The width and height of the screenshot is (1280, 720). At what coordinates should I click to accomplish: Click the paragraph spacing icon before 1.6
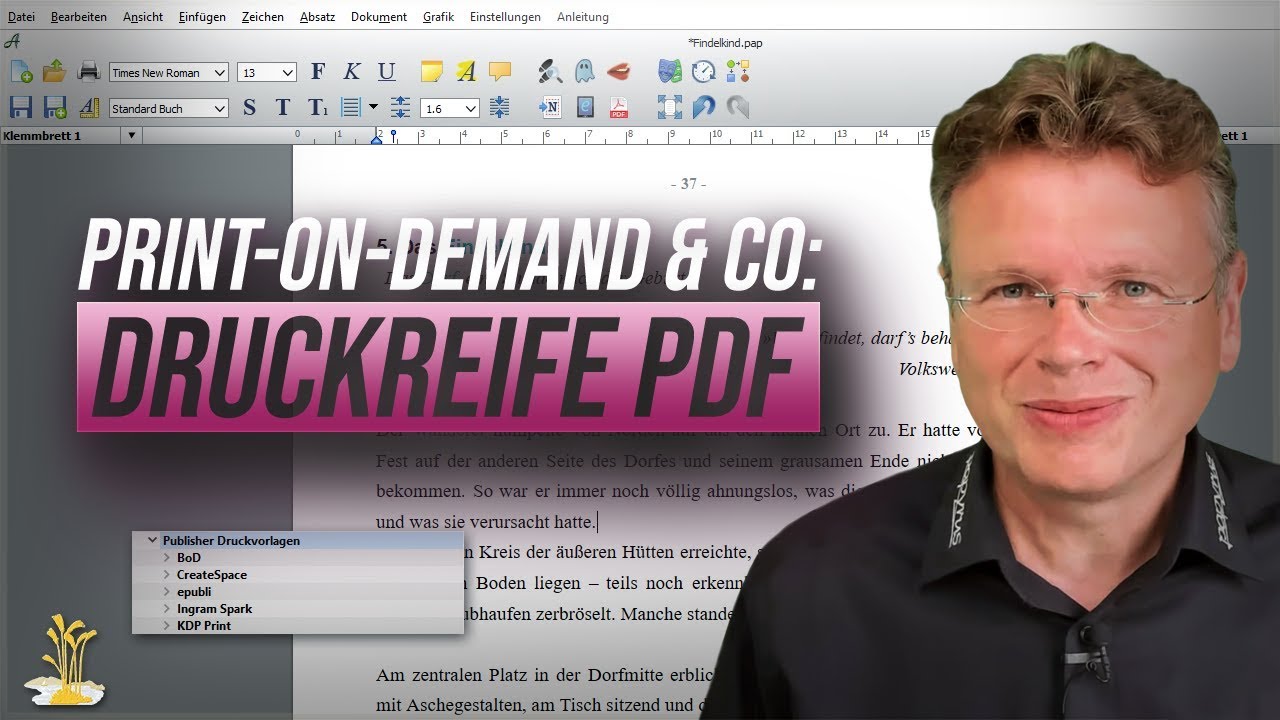(x=400, y=108)
